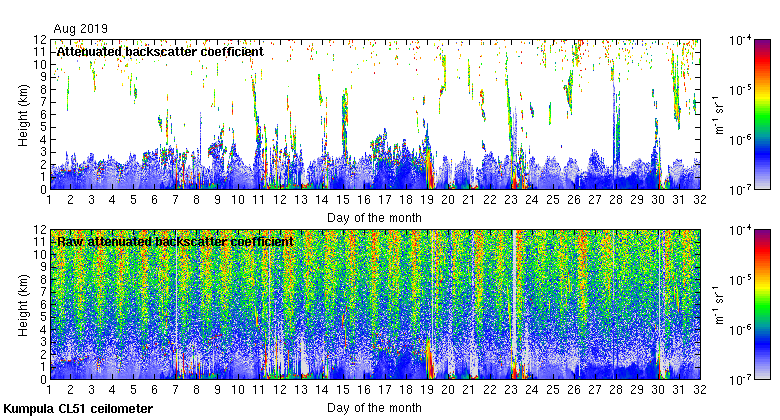
Task: Select the upper plot's "Height (km)" axis label
Action: [x=23, y=114]
